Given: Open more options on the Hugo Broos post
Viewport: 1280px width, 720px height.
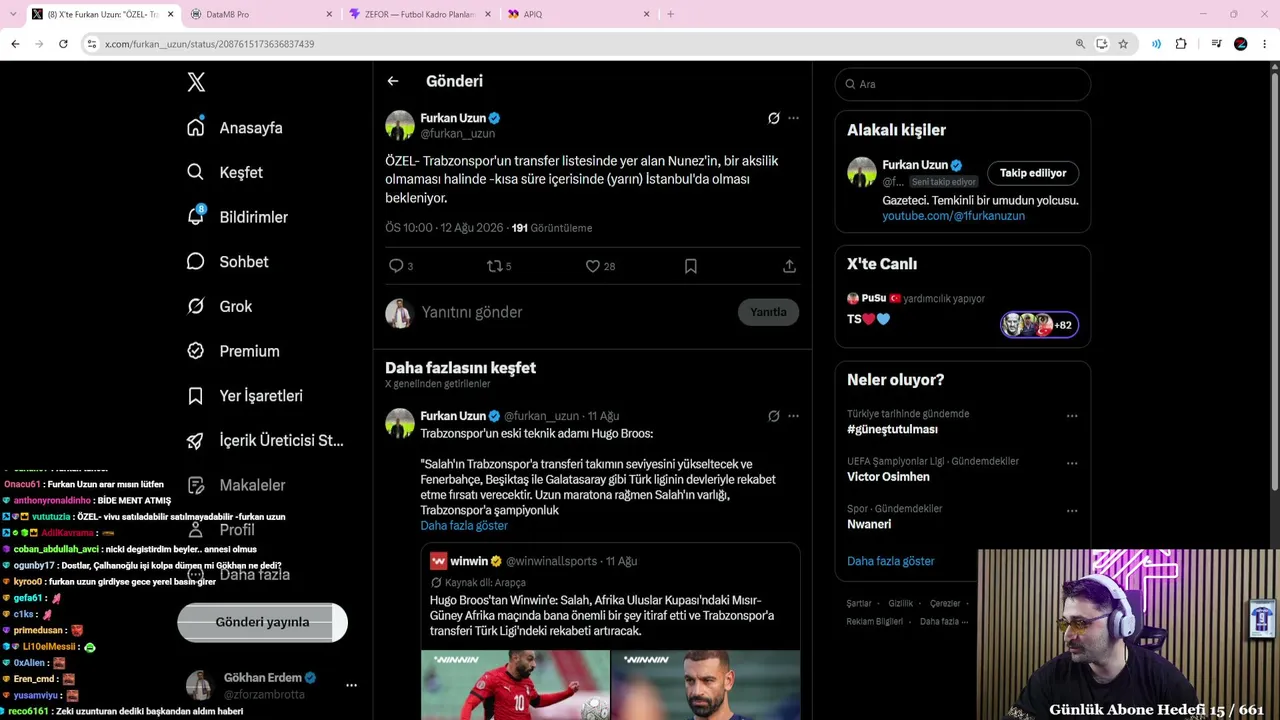Looking at the screenshot, I should pyautogui.click(x=793, y=416).
